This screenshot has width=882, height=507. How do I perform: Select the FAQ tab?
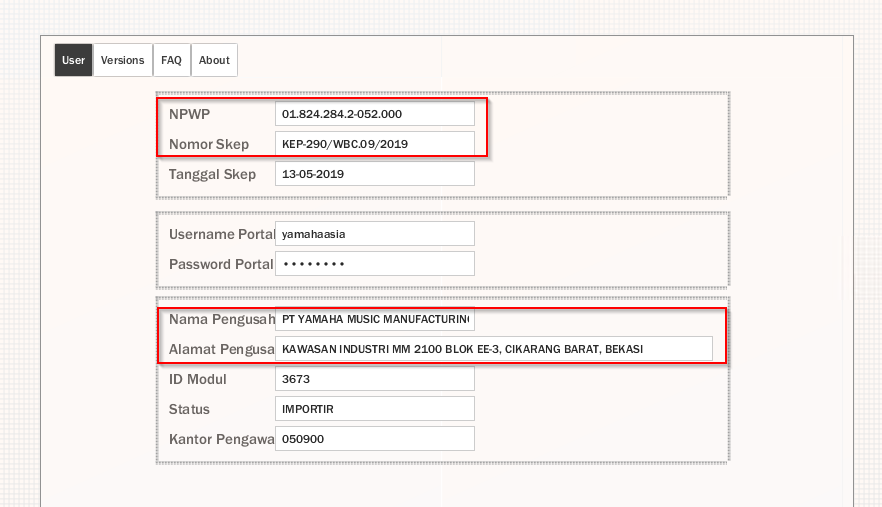click(x=171, y=60)
